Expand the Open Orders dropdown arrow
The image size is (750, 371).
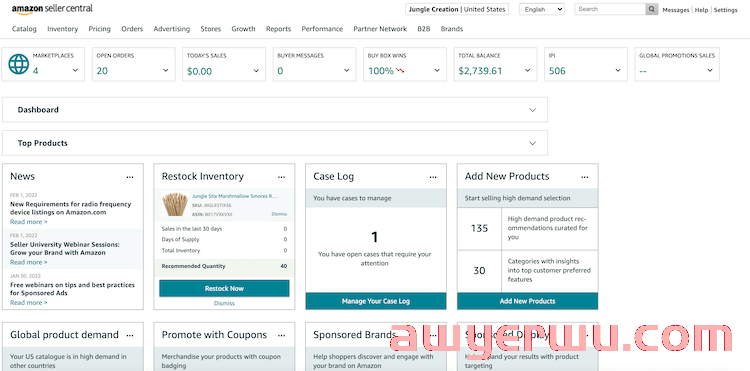165,71
